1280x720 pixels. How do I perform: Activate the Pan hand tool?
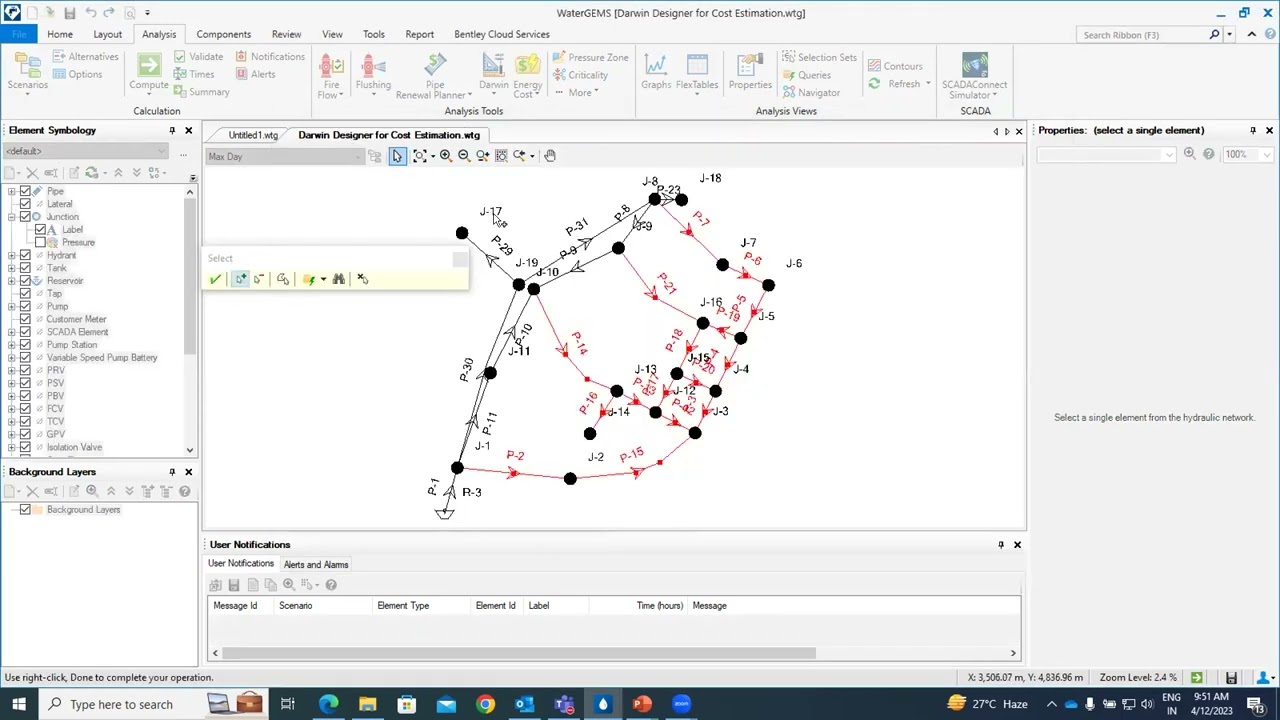[550, 156]
